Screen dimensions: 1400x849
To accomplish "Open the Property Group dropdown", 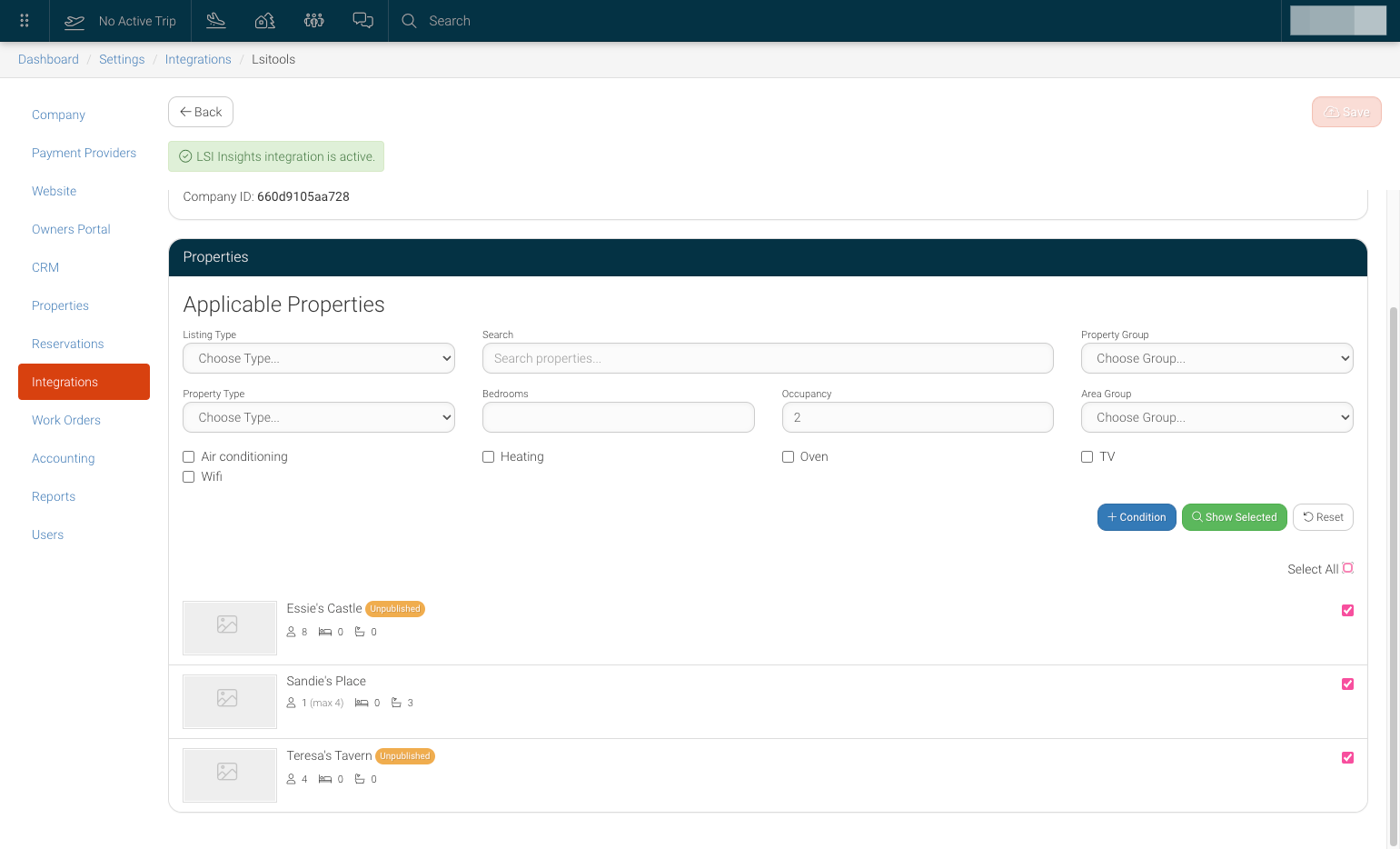I will pyautogui.click(x=1217, y=358).
